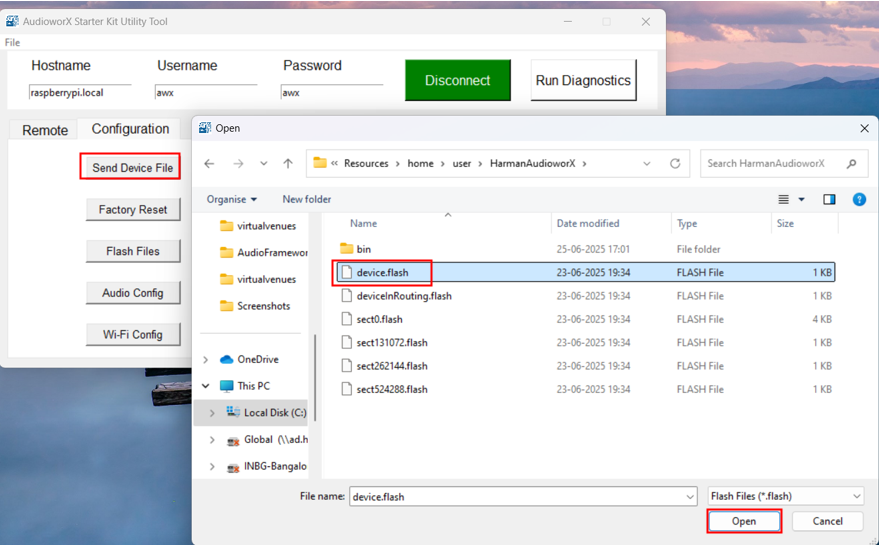Expand the INBG-Bangalo network drive node
The width and height of the screenshot is (879, 547).
212,466
